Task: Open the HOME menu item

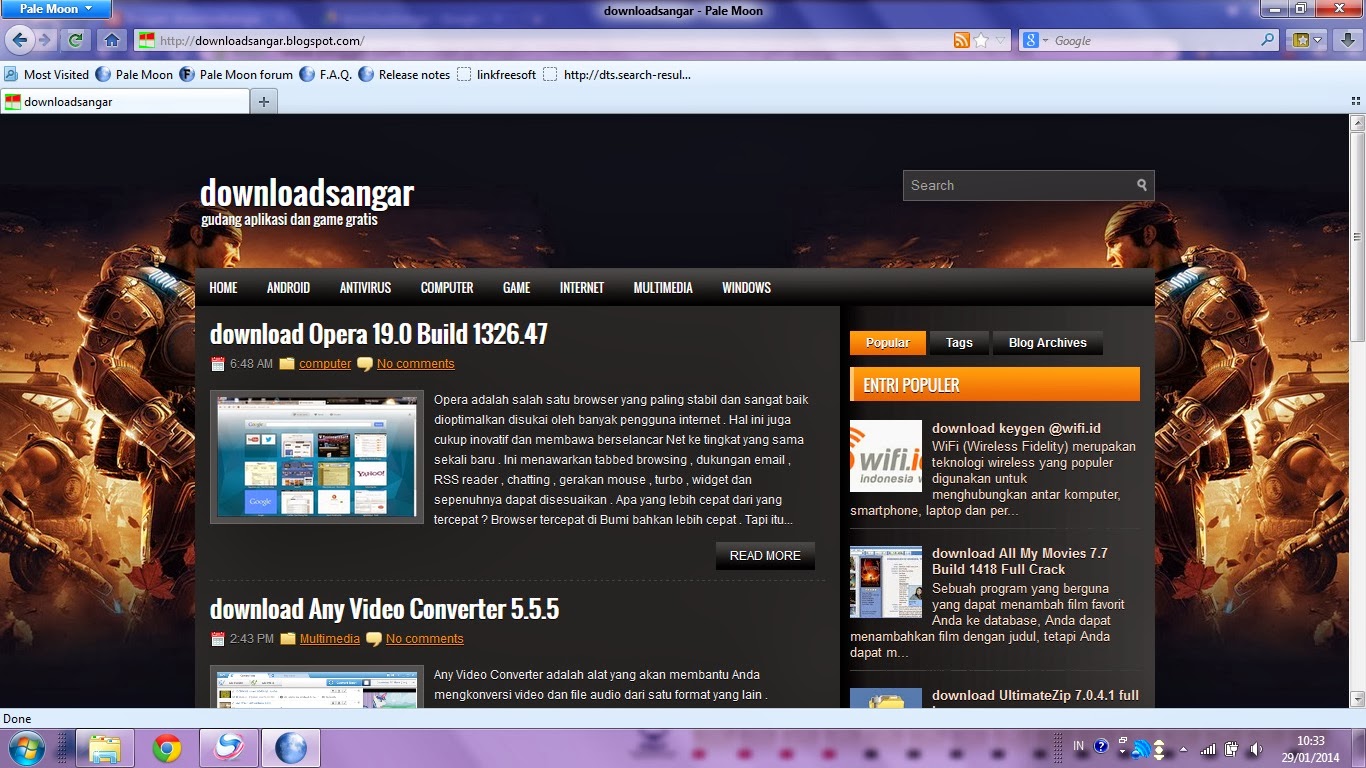Action: (x=223, y=288)
